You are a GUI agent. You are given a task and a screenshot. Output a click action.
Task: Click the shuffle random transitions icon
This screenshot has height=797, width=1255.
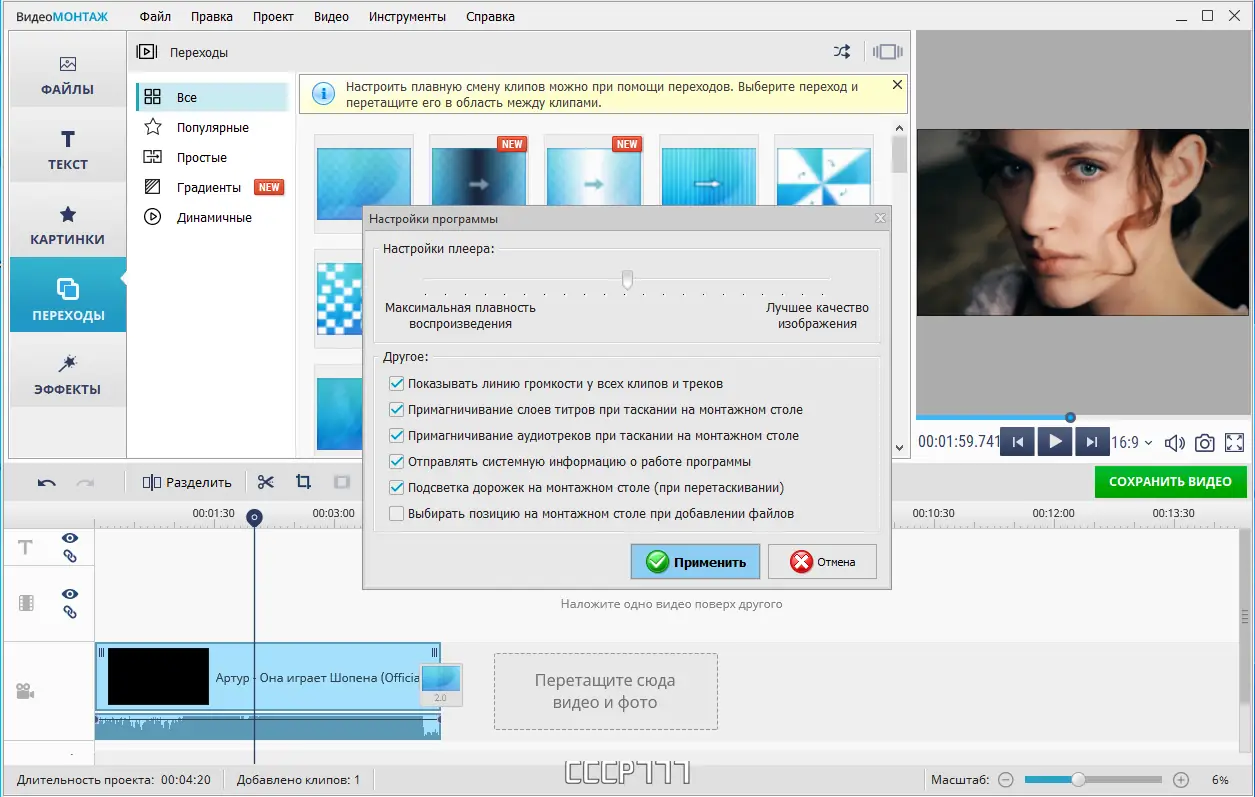[842, 52]
